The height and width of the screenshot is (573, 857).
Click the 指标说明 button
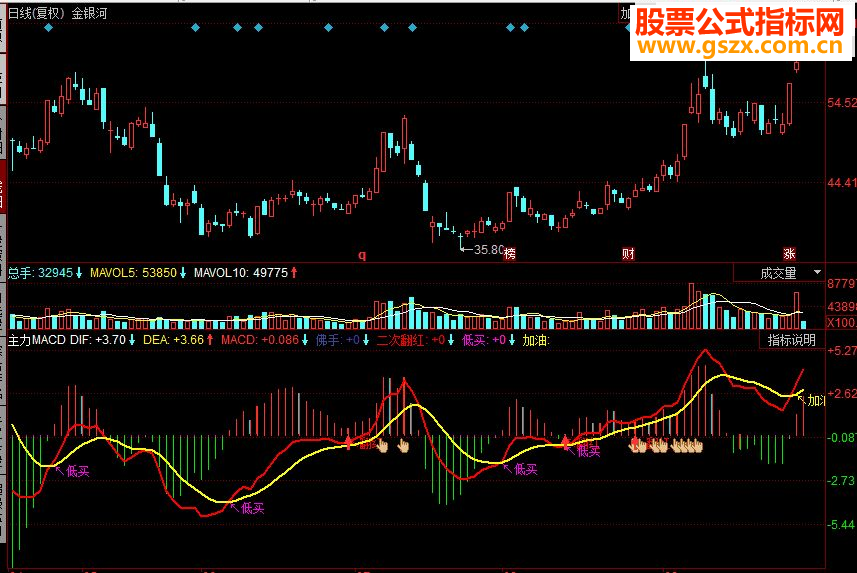pos(791,340)
